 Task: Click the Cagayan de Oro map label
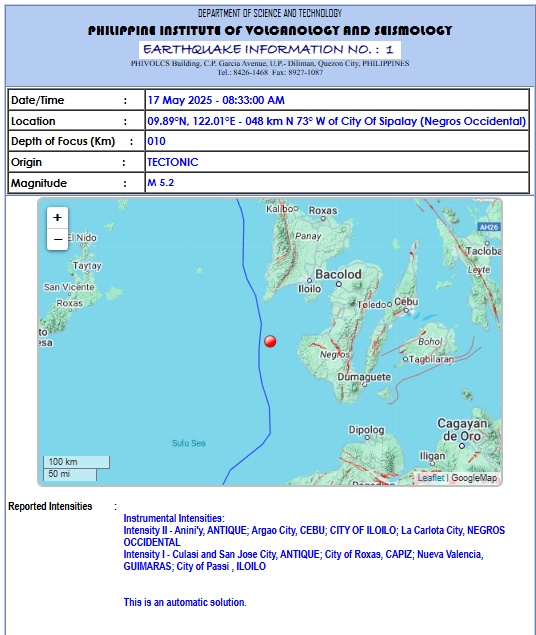[462, 430]
